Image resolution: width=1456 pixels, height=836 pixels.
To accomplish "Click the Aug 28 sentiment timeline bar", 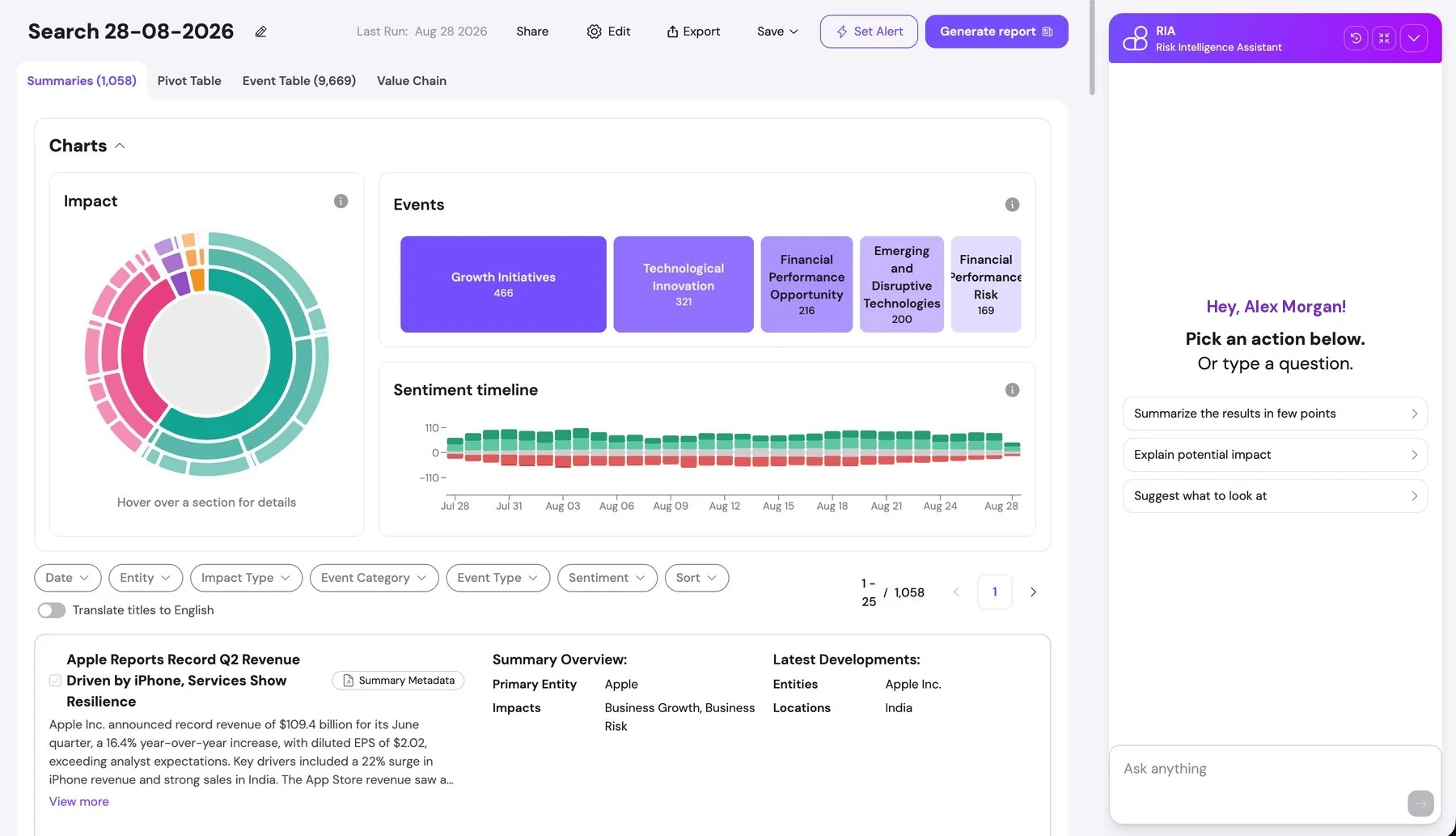I will click(x=1012, y=450).
